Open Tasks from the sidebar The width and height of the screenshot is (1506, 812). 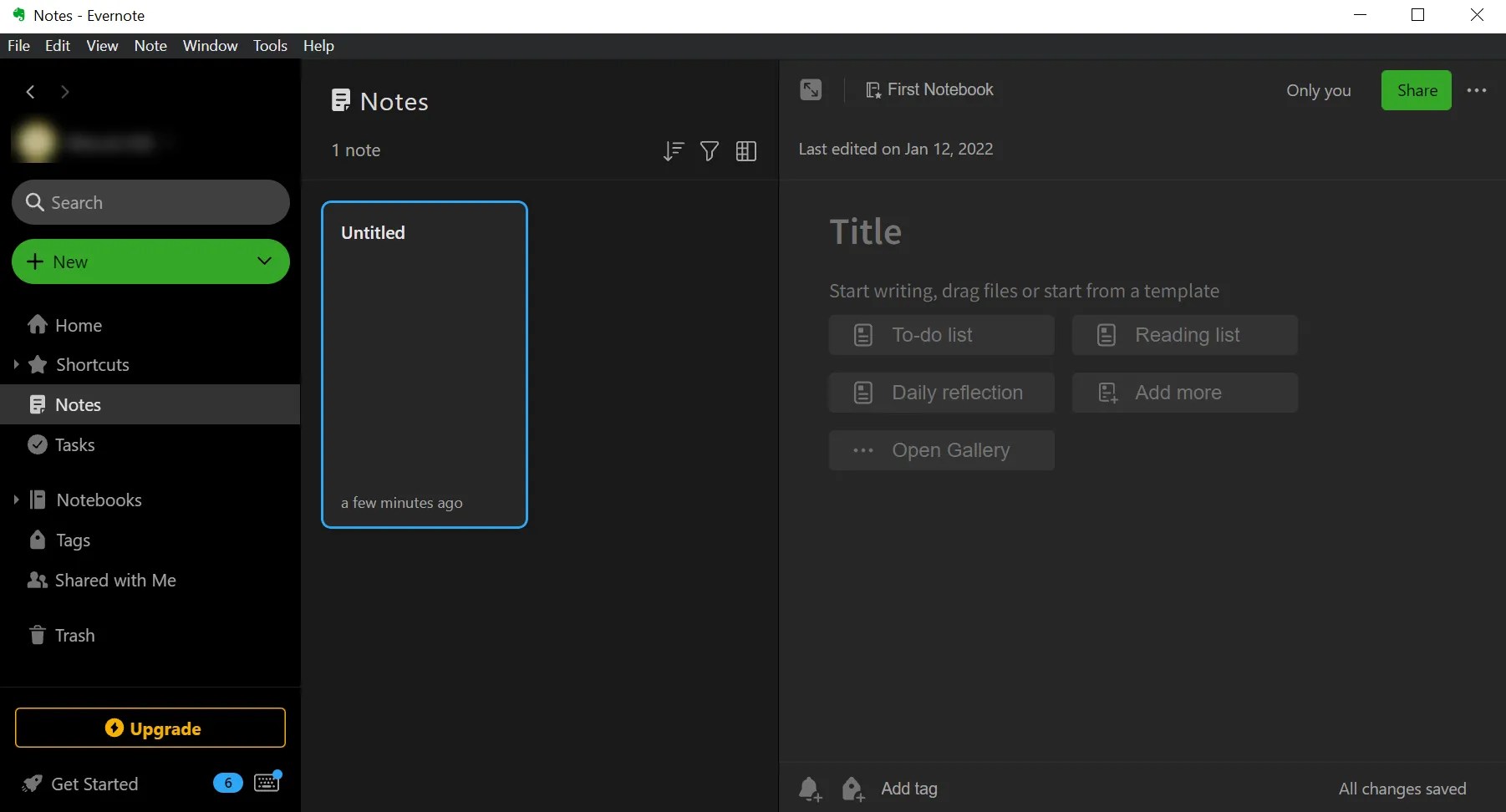[74, 444]
